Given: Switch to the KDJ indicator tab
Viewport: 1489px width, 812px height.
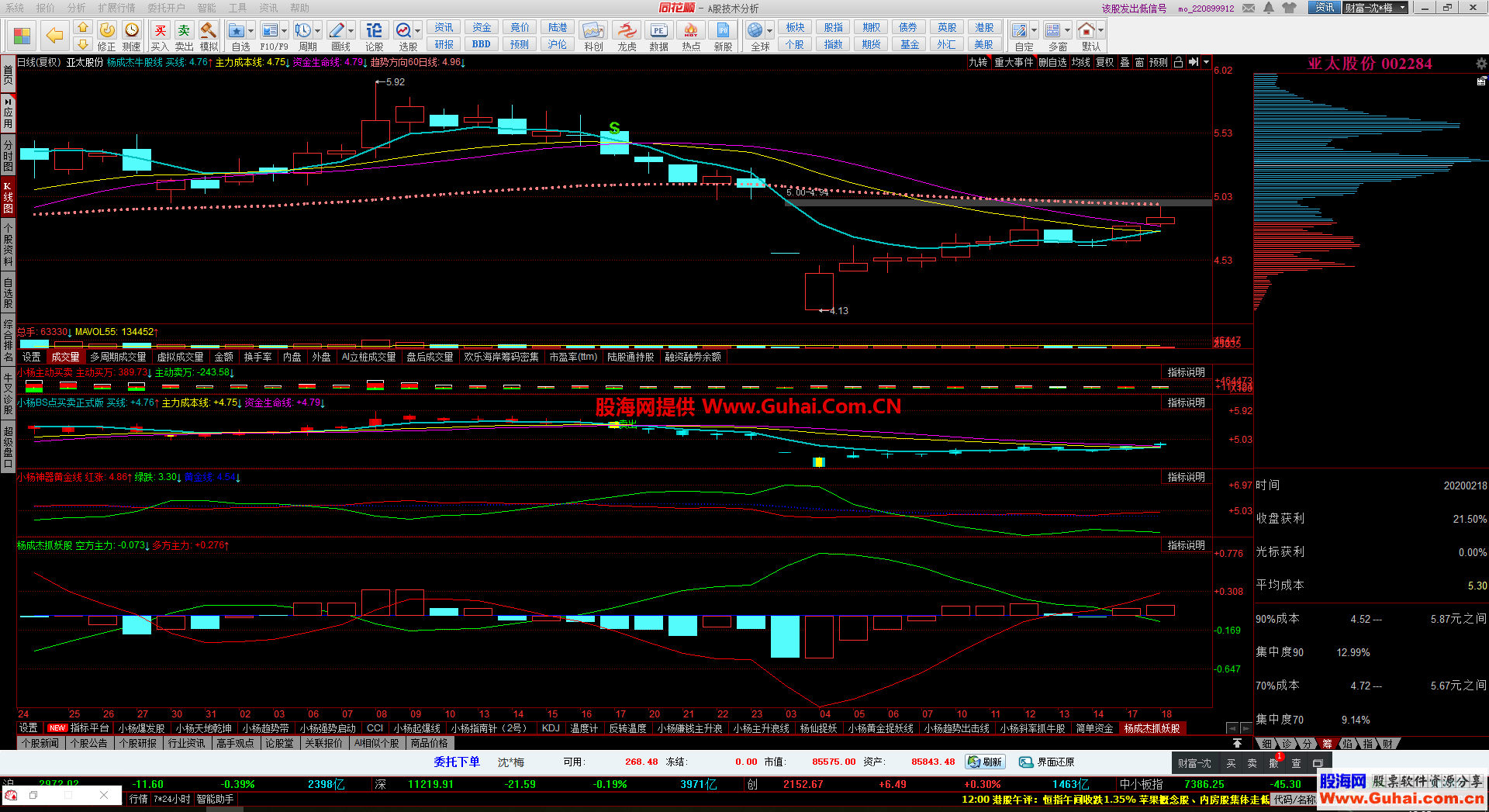Looking at the screenshot, I should (x=551, y=728).
